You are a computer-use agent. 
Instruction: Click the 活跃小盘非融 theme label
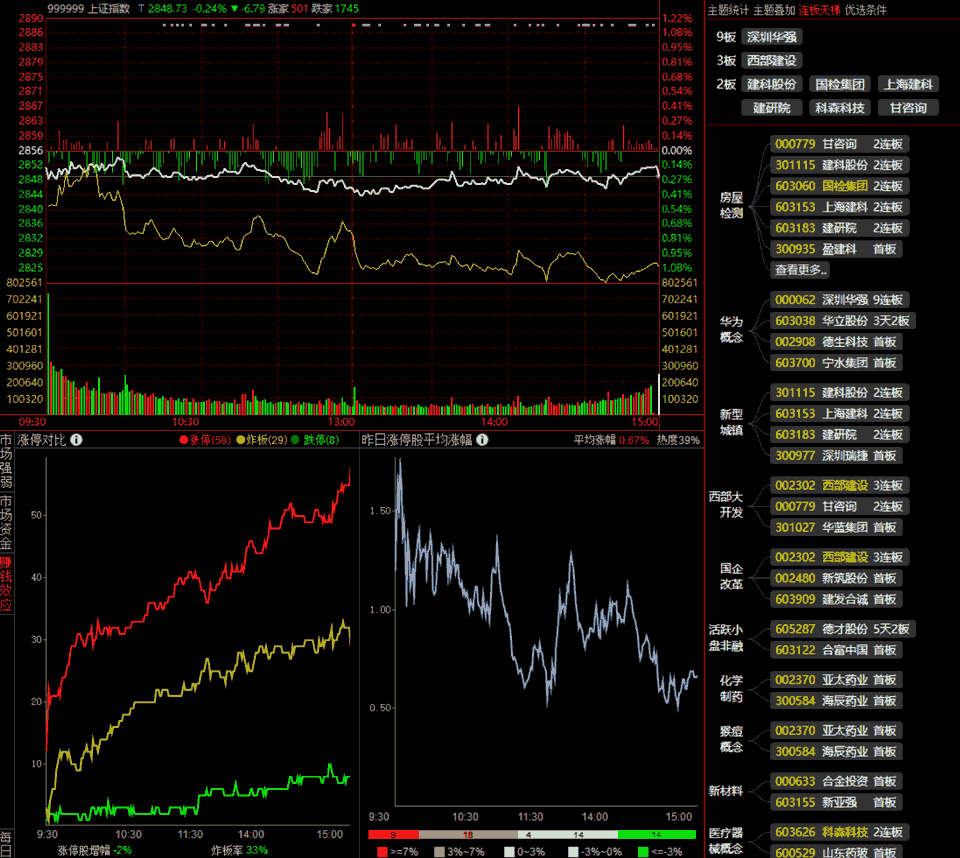point(726,638)
